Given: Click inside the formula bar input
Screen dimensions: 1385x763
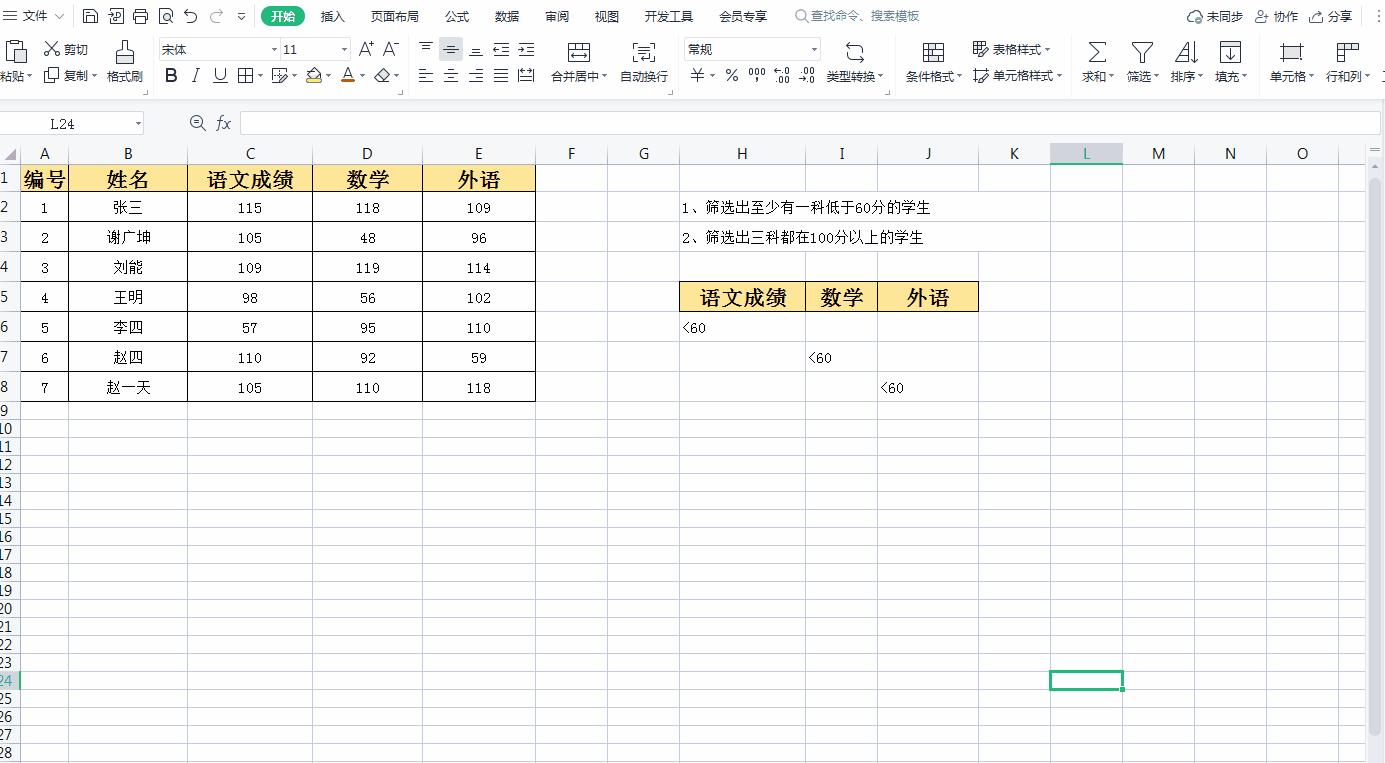Looking at the screenshot, I should [x=800, y=123].
